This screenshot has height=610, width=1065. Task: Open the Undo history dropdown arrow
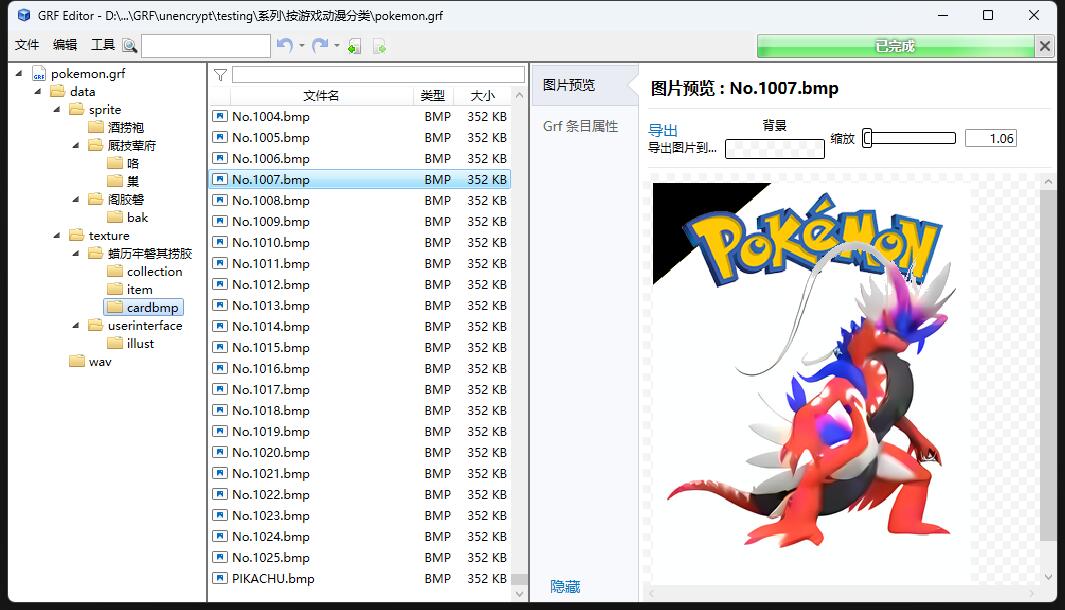[302, 46]
